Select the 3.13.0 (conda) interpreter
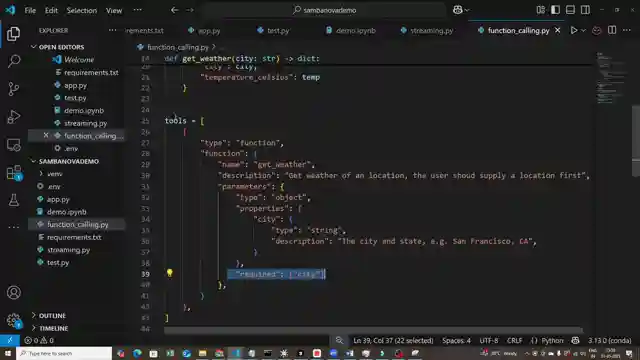Viewport: 640px width, 360px height. click(609, 340)
